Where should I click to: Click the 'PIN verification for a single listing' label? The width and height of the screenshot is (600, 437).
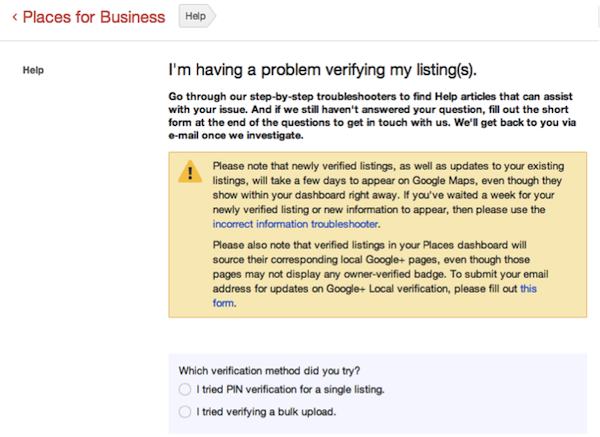[x=290, y=388]
